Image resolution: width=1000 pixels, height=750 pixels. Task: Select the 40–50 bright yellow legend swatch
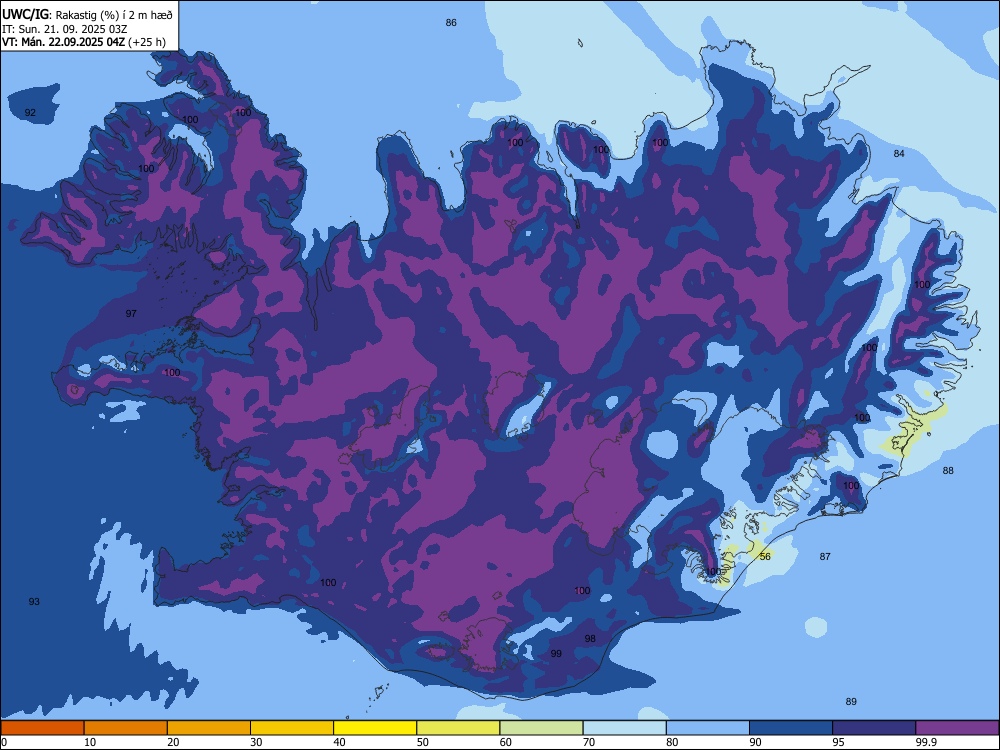[x=375, y=728]
